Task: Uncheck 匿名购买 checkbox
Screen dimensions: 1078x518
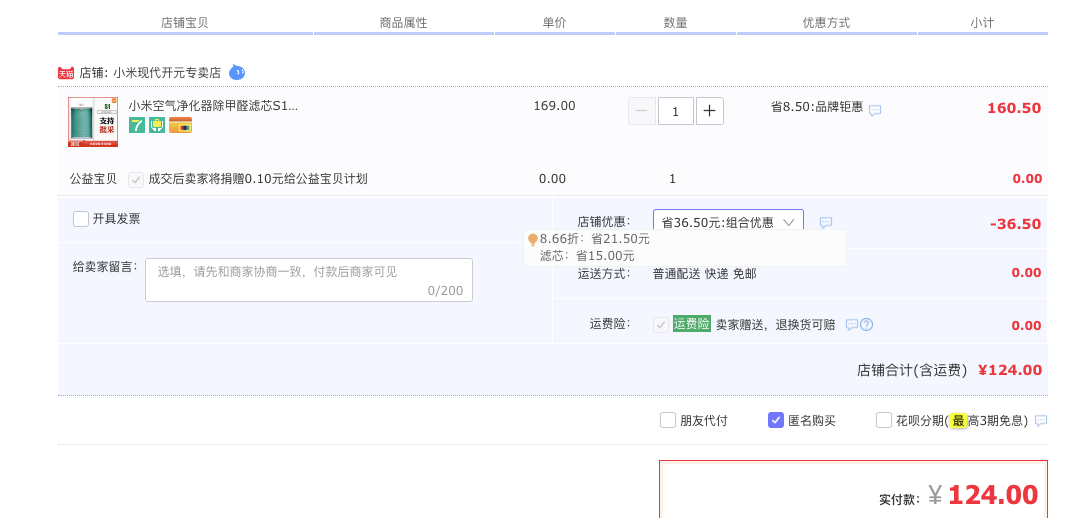Action: coord(776,420)
